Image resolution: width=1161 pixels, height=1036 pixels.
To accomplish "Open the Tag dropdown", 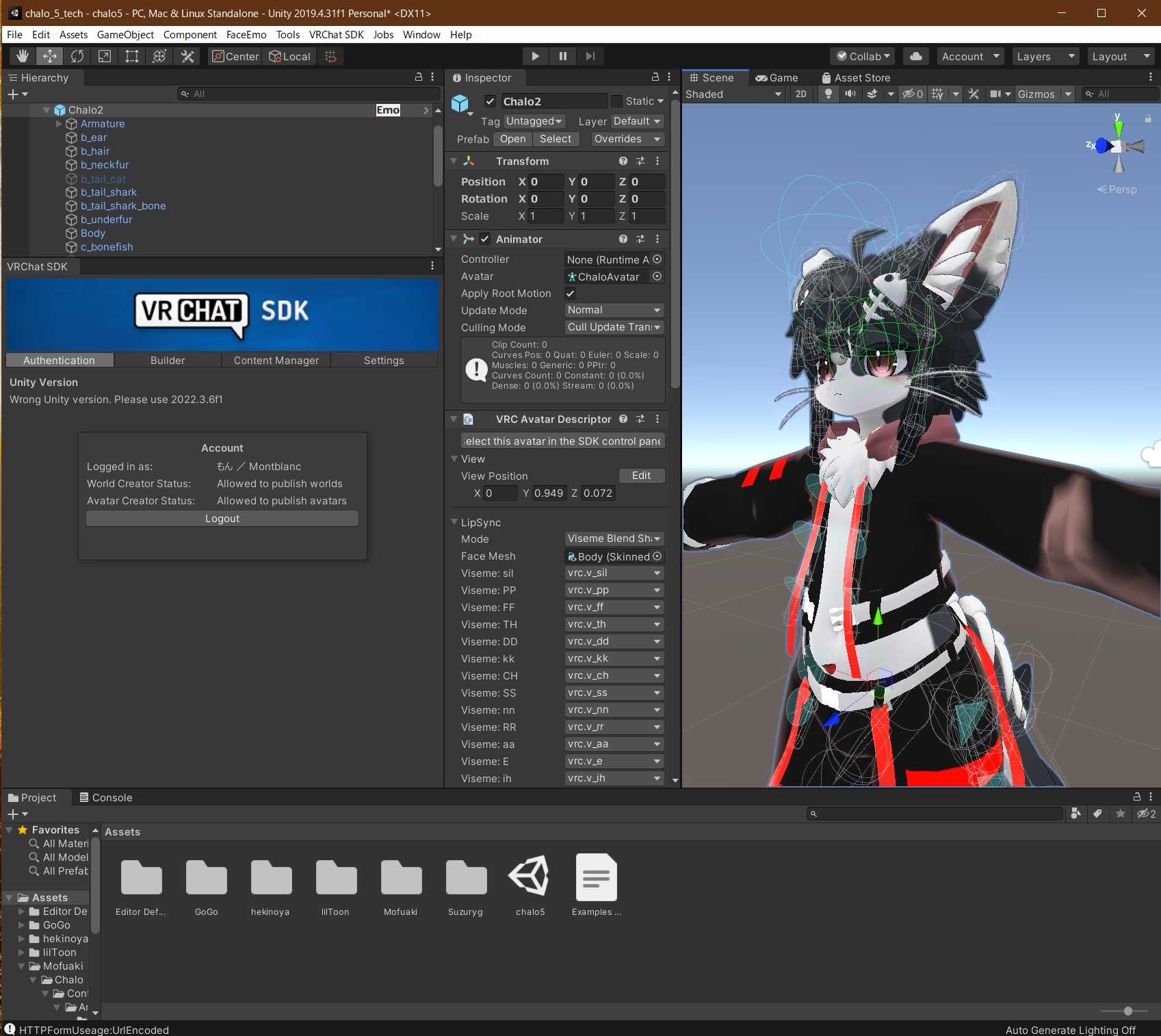I will point(534,122).
